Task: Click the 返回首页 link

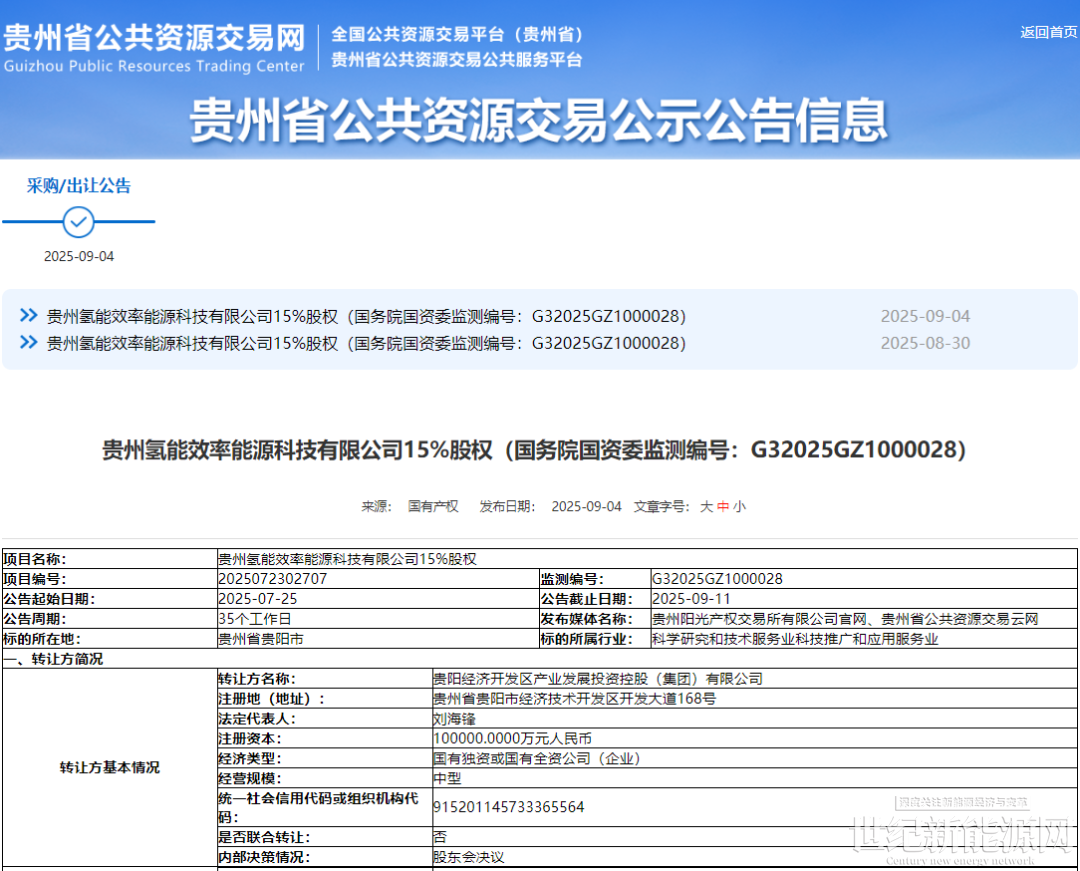Action: (1048, 32)
